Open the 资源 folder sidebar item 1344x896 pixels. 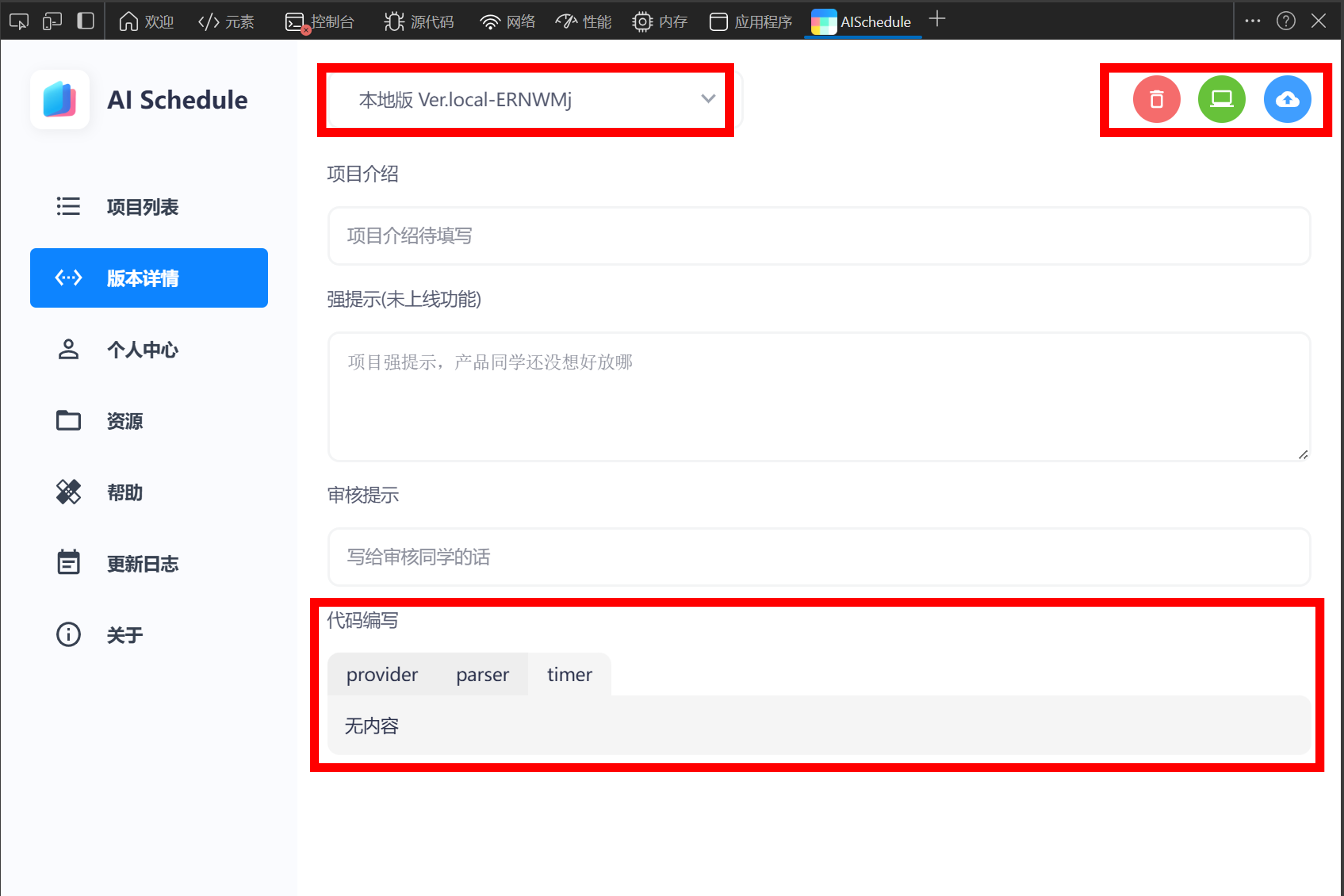pos(125,421)
